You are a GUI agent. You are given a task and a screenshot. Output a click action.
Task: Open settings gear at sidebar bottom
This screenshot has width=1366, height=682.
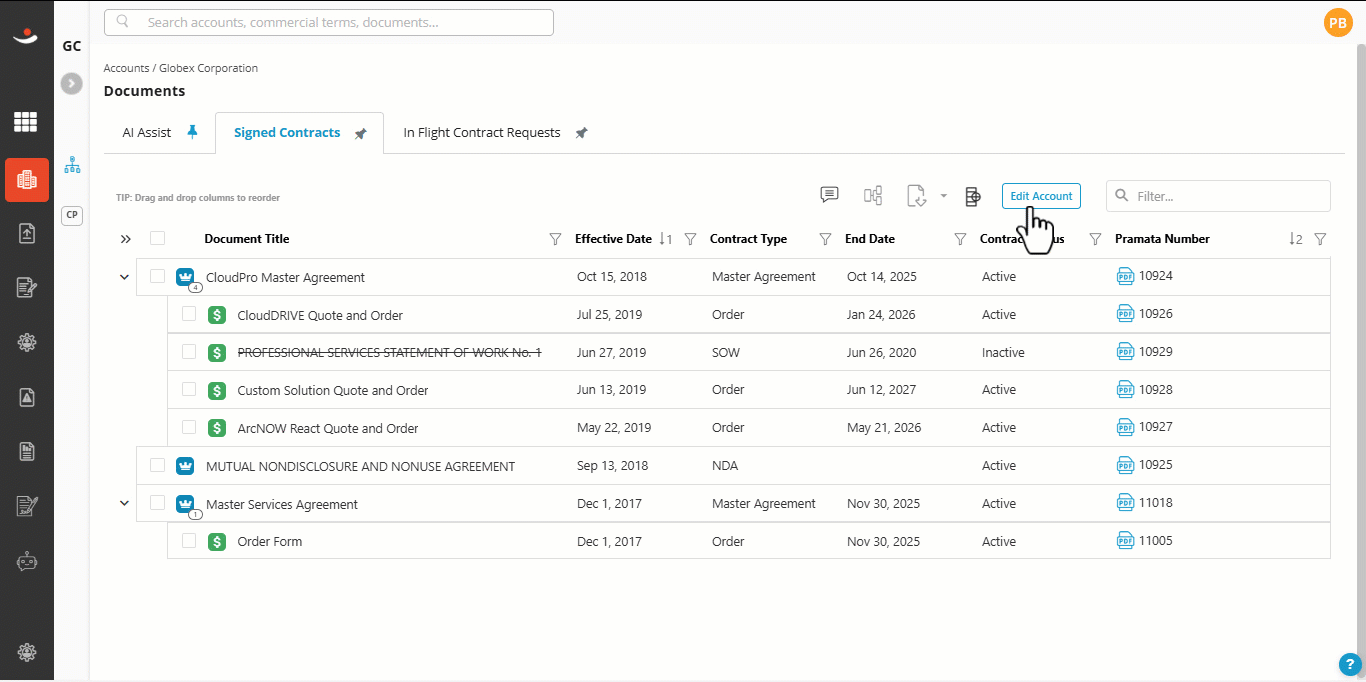pos(26,652)
